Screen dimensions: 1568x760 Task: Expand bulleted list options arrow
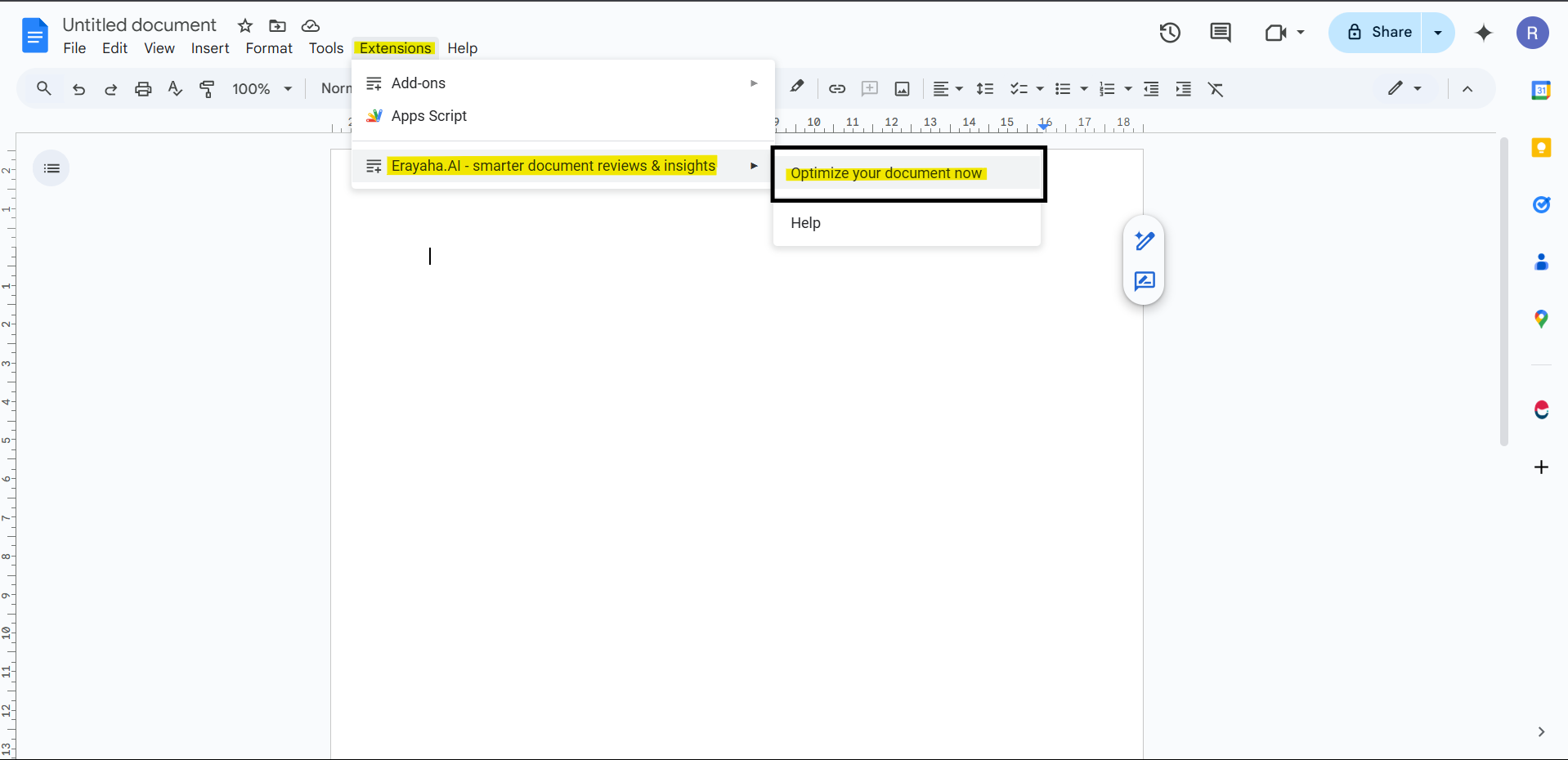(1084, 89)
